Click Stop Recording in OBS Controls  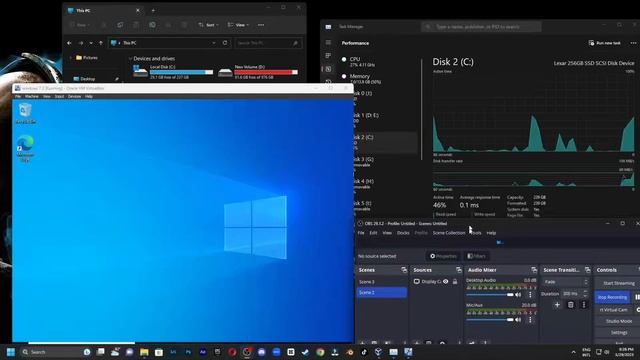point(612,297)
